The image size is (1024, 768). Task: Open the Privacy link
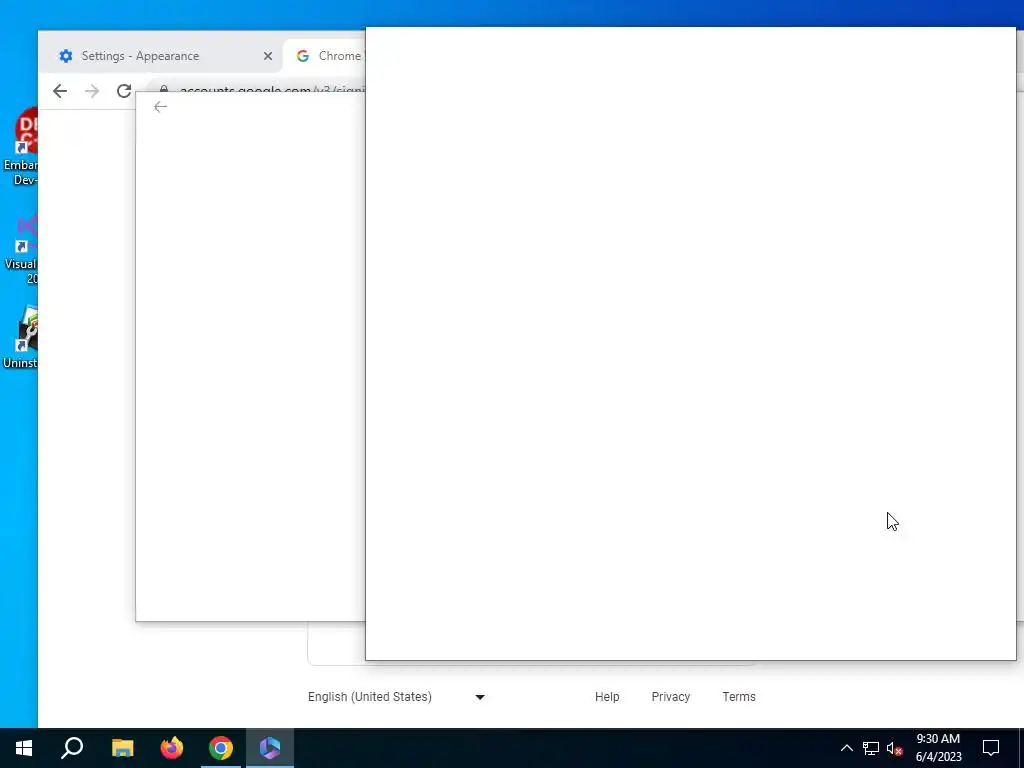(x=671, y=697)
